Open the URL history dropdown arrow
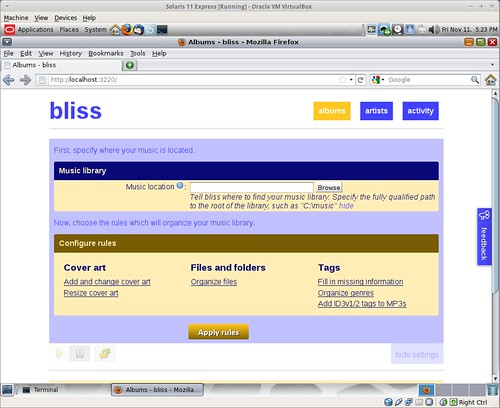 [351, 80]
